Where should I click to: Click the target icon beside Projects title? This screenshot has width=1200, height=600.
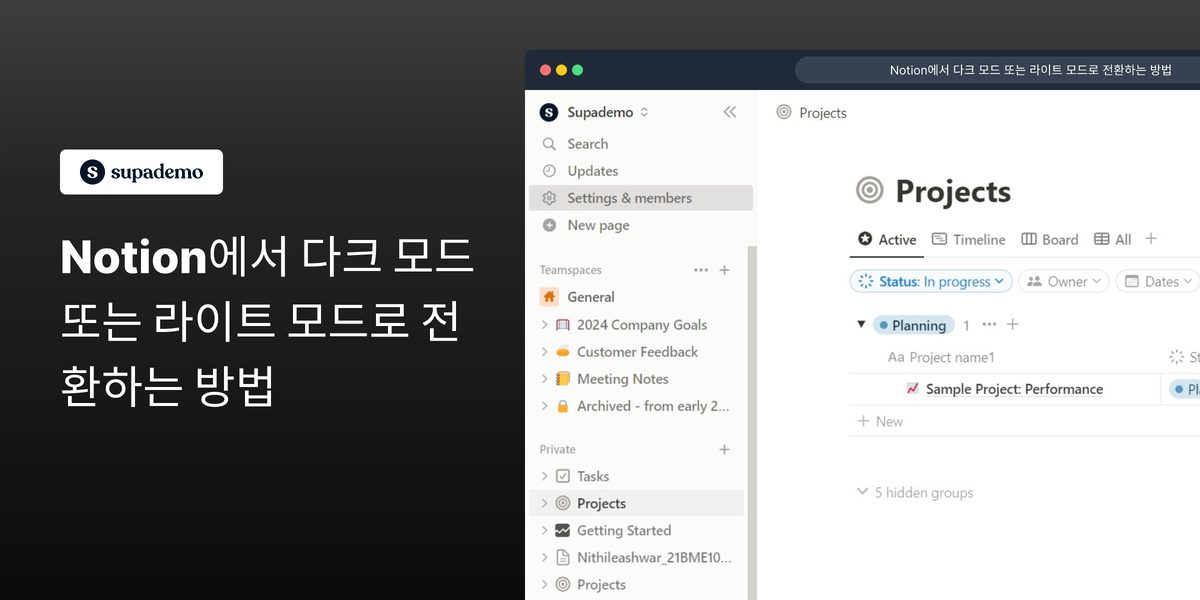pyautogui.click(x=871, y=191)
